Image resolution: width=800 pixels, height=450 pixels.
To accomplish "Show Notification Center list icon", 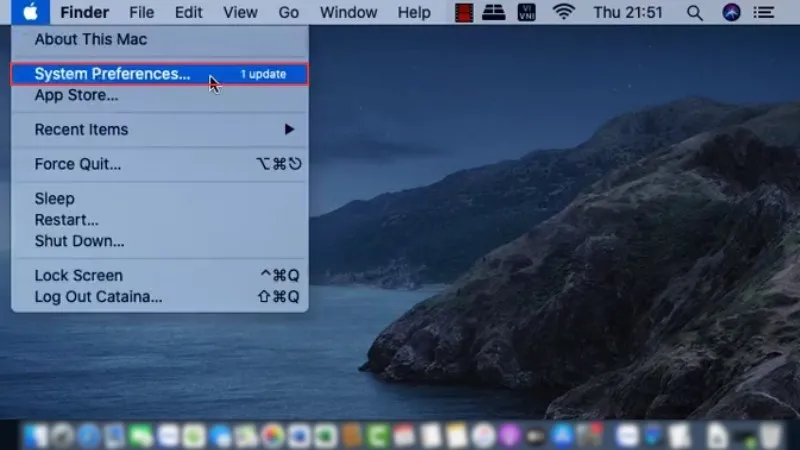I will [766, 13].
